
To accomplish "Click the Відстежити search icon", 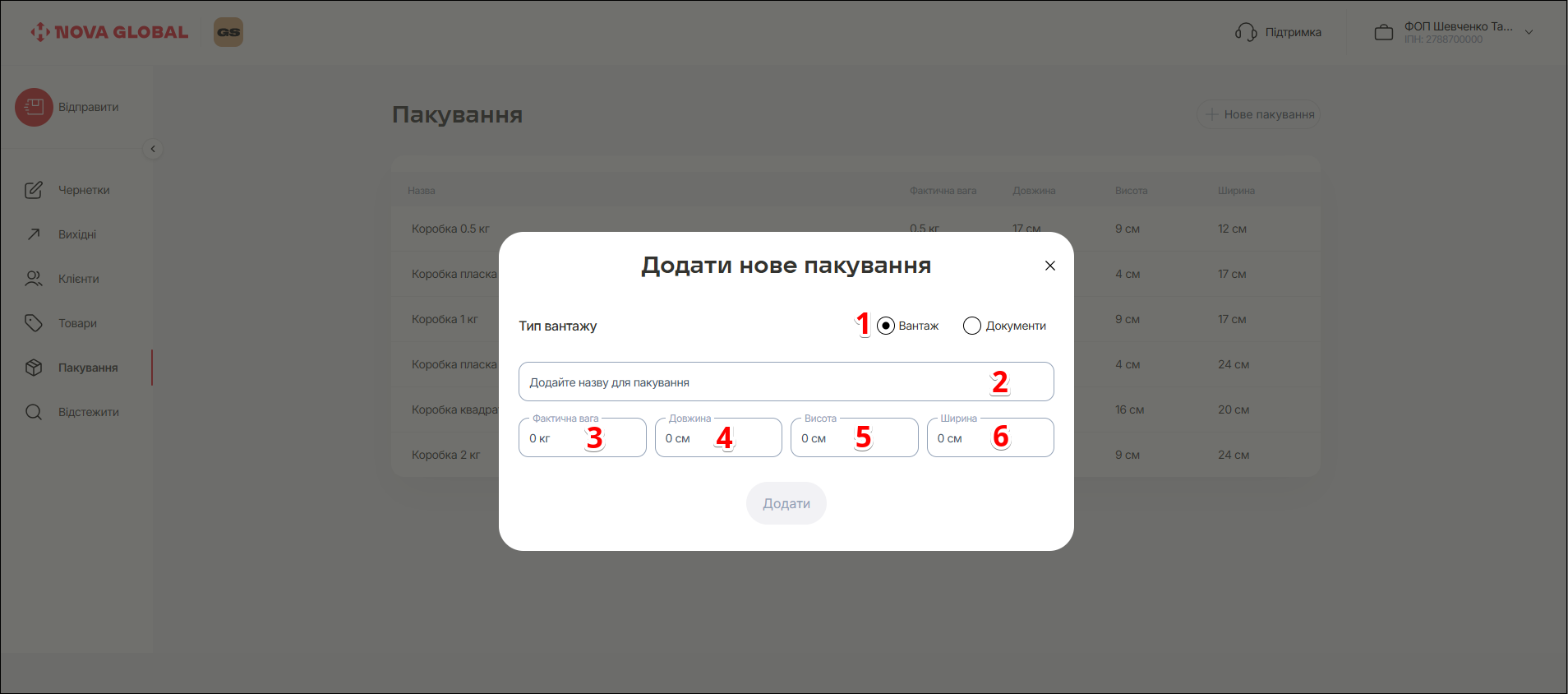I will pyautogui.click(x=34, y=412).
